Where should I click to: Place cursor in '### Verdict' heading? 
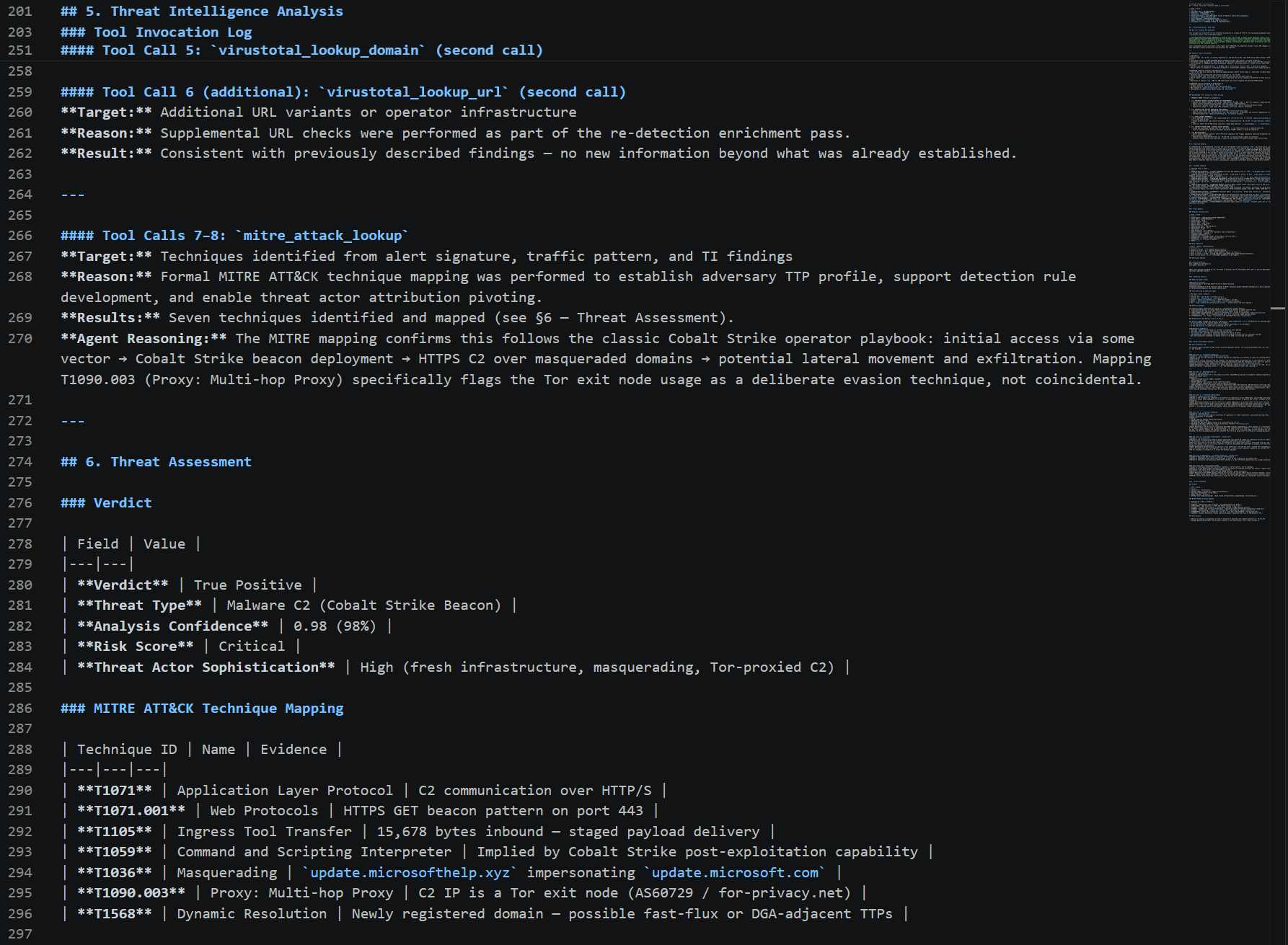tap(106, 503)
